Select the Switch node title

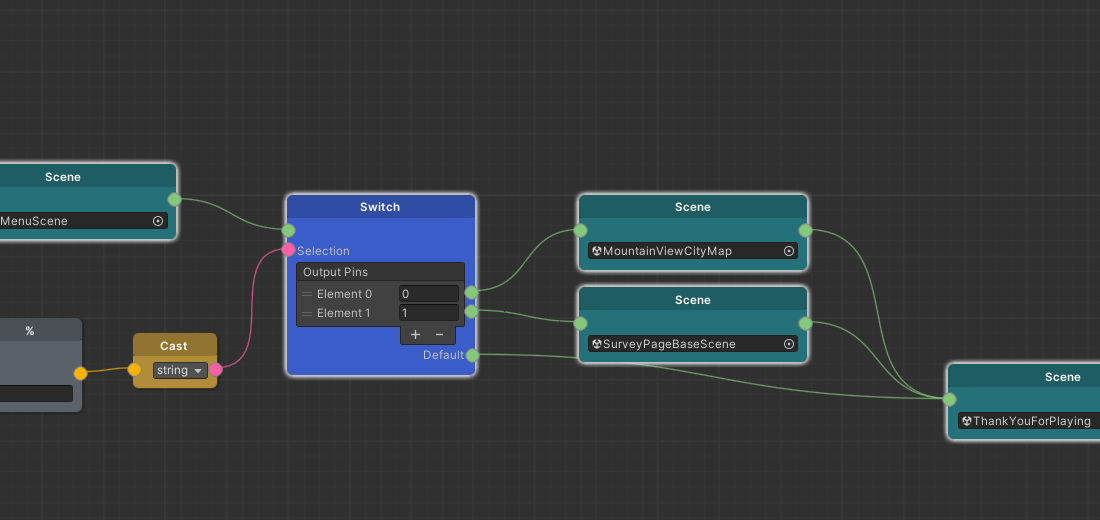pos(380,207)
